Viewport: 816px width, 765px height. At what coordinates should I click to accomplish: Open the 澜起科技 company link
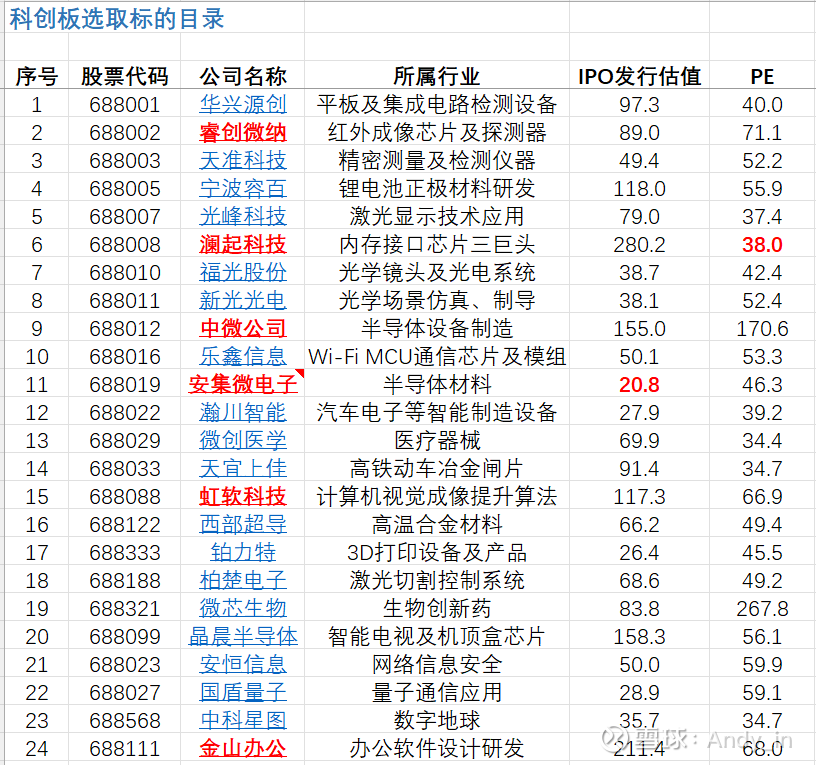243,245
